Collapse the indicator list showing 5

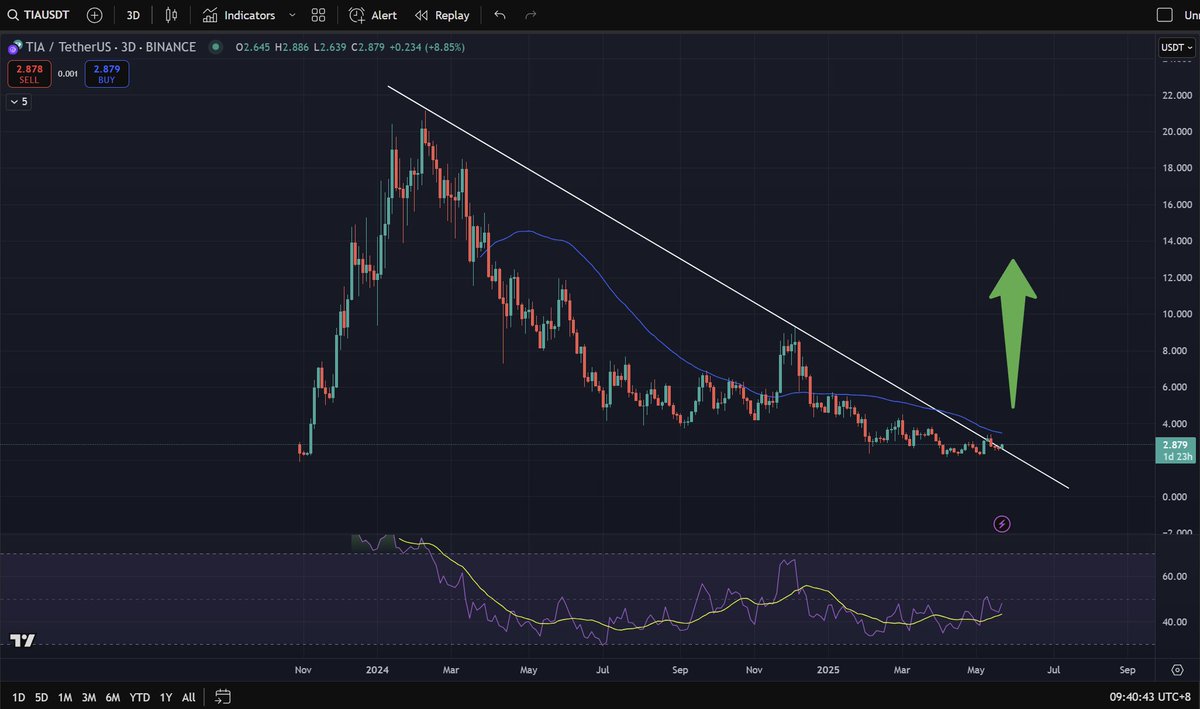pos(18,101)
